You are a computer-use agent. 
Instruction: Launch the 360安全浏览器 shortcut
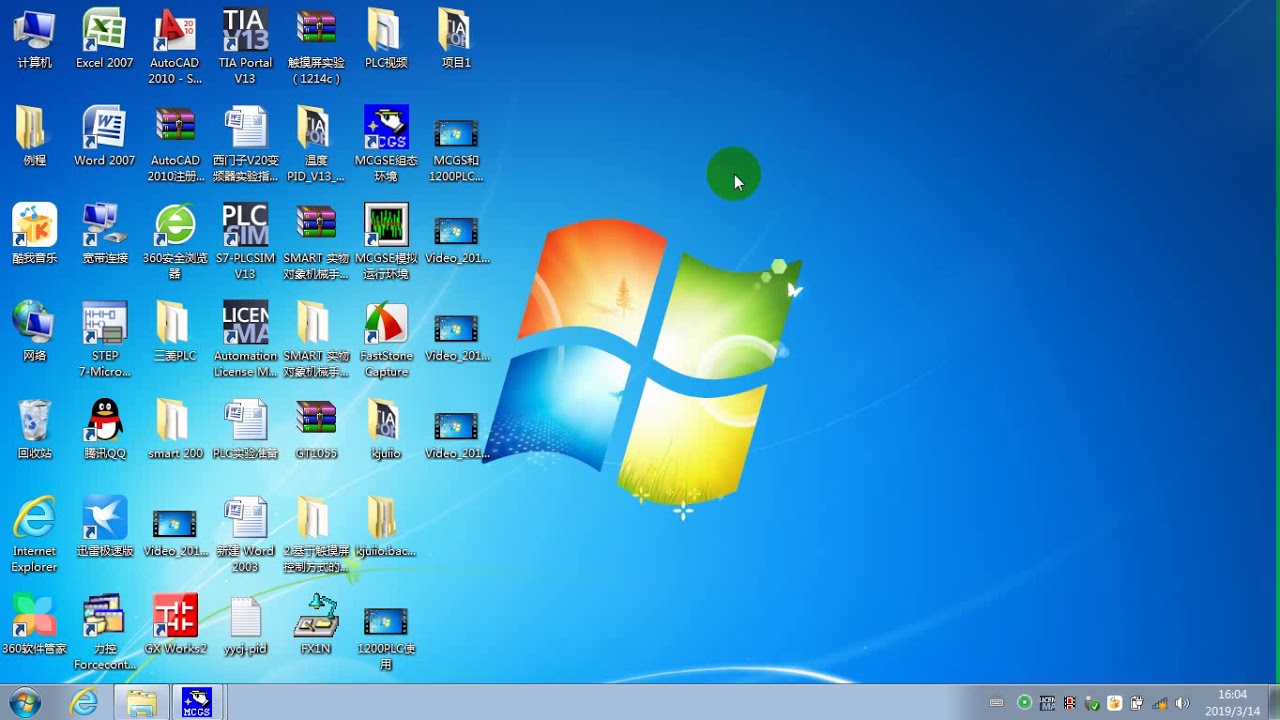point(175,243)
